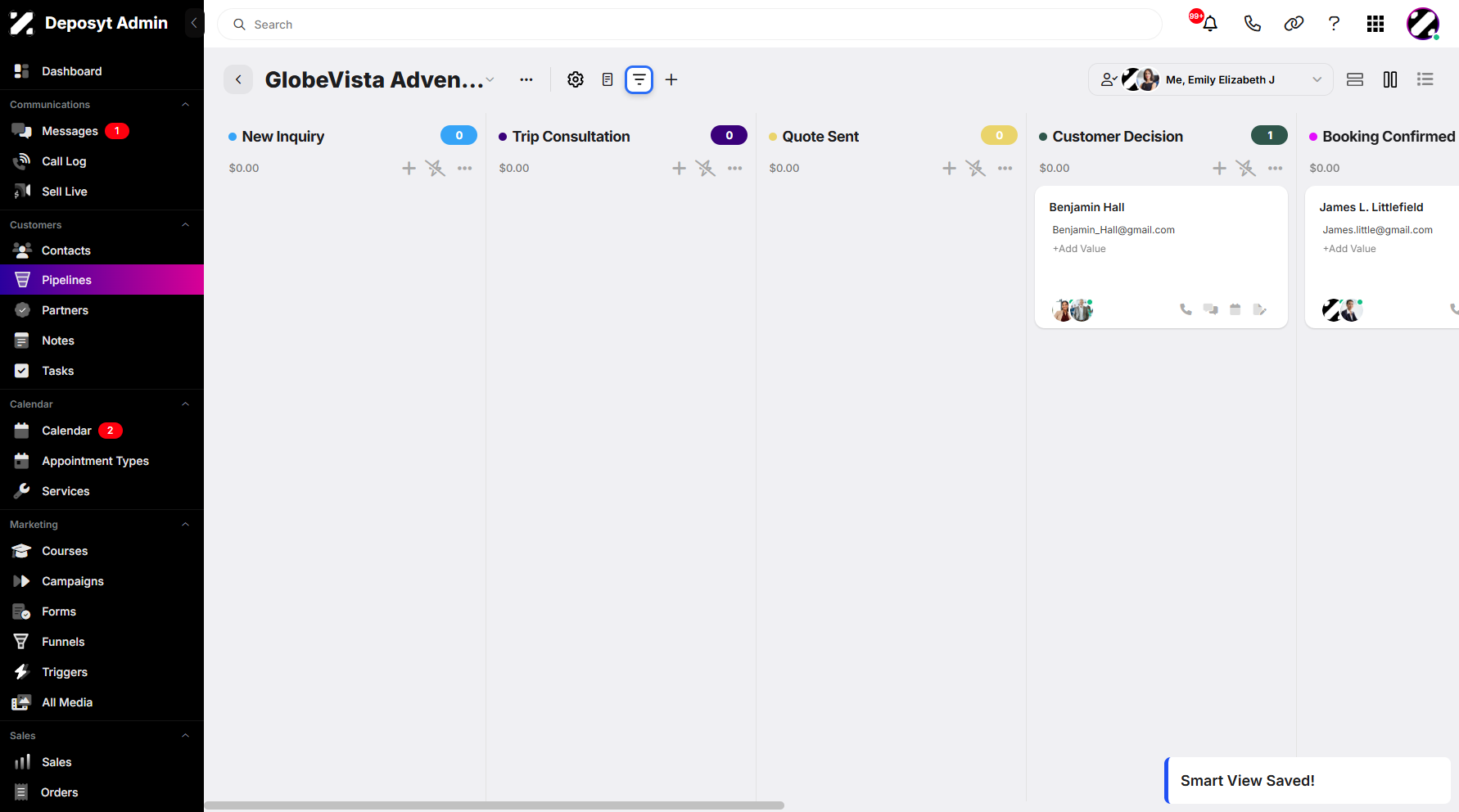The height and width of the screenshot is (812, 1459).
Task: Message Benjamin Hall via card chat icon
Action: (x=1211, y=309)
